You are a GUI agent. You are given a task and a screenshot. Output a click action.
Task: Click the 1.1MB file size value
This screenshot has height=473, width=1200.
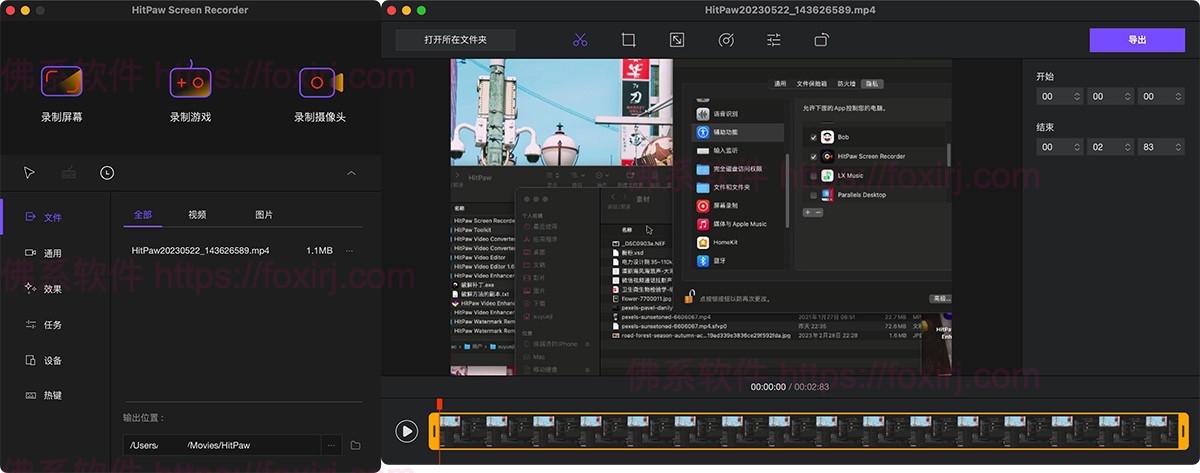pos(319,250)
